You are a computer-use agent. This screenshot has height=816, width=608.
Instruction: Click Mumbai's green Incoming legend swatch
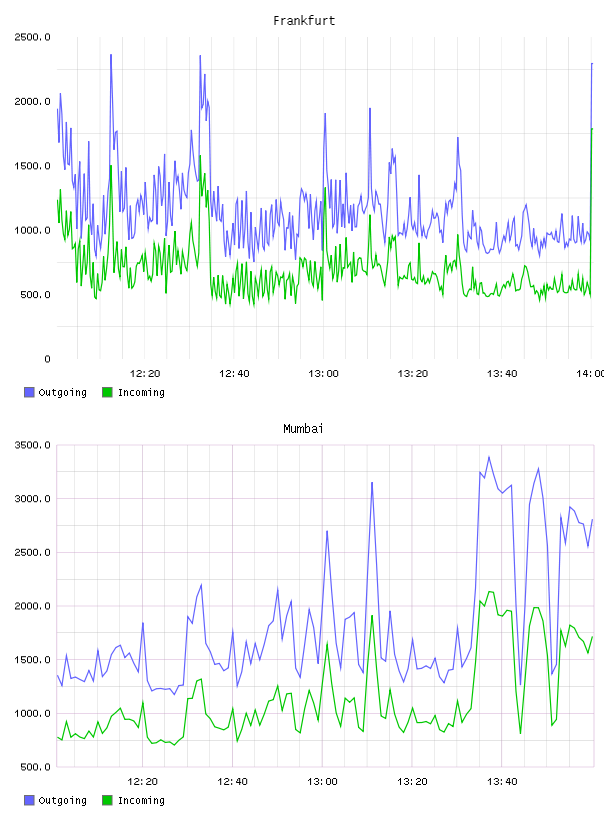(x=107, y=800)
